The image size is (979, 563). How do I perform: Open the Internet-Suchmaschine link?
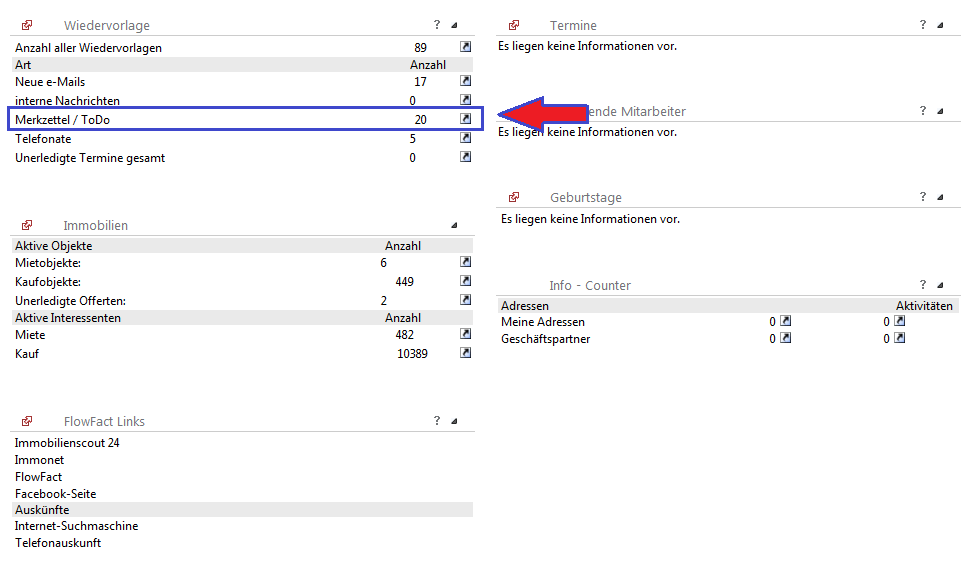(x=76, y=526)
